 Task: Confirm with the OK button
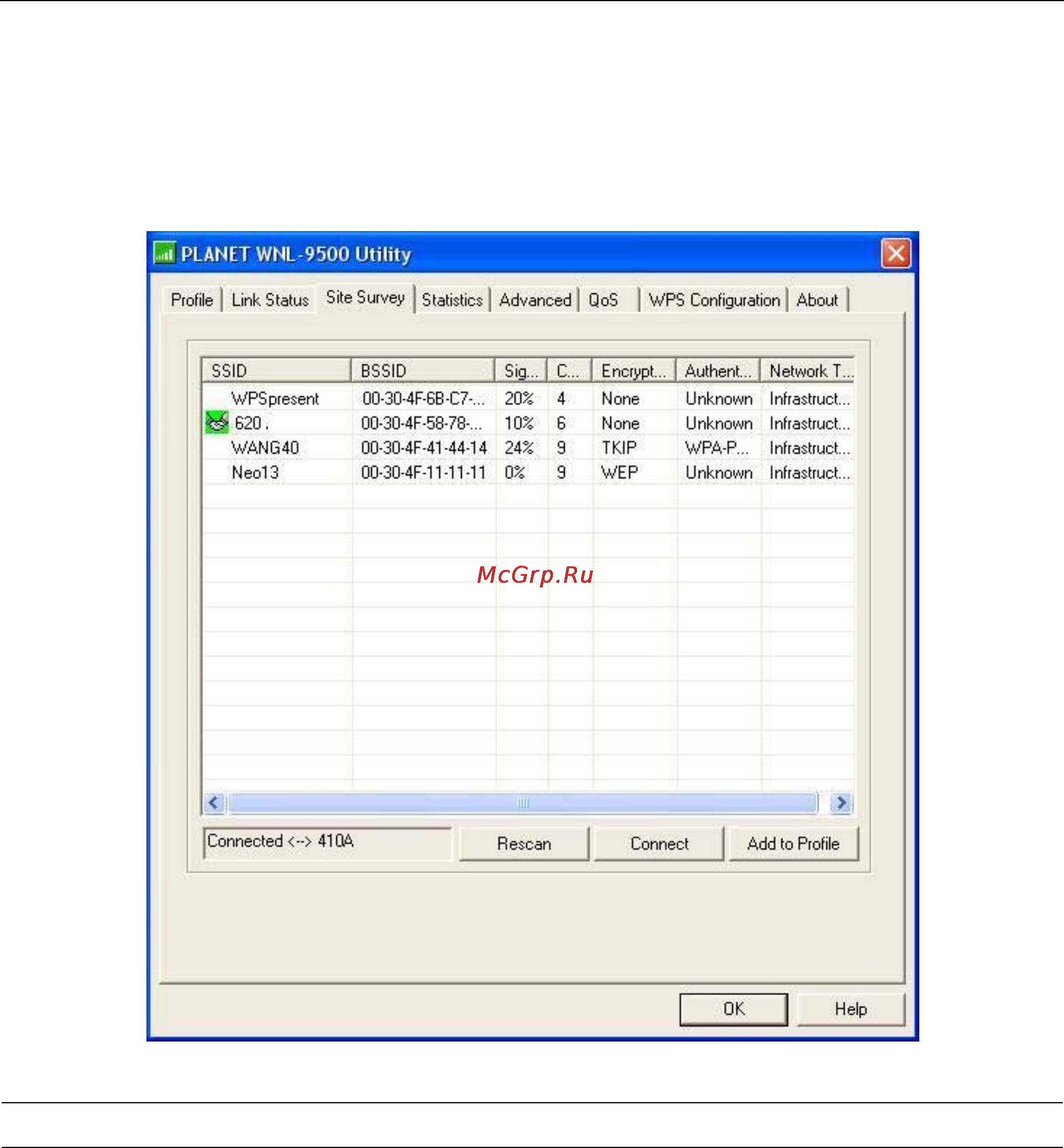[x=734, y=1009]
